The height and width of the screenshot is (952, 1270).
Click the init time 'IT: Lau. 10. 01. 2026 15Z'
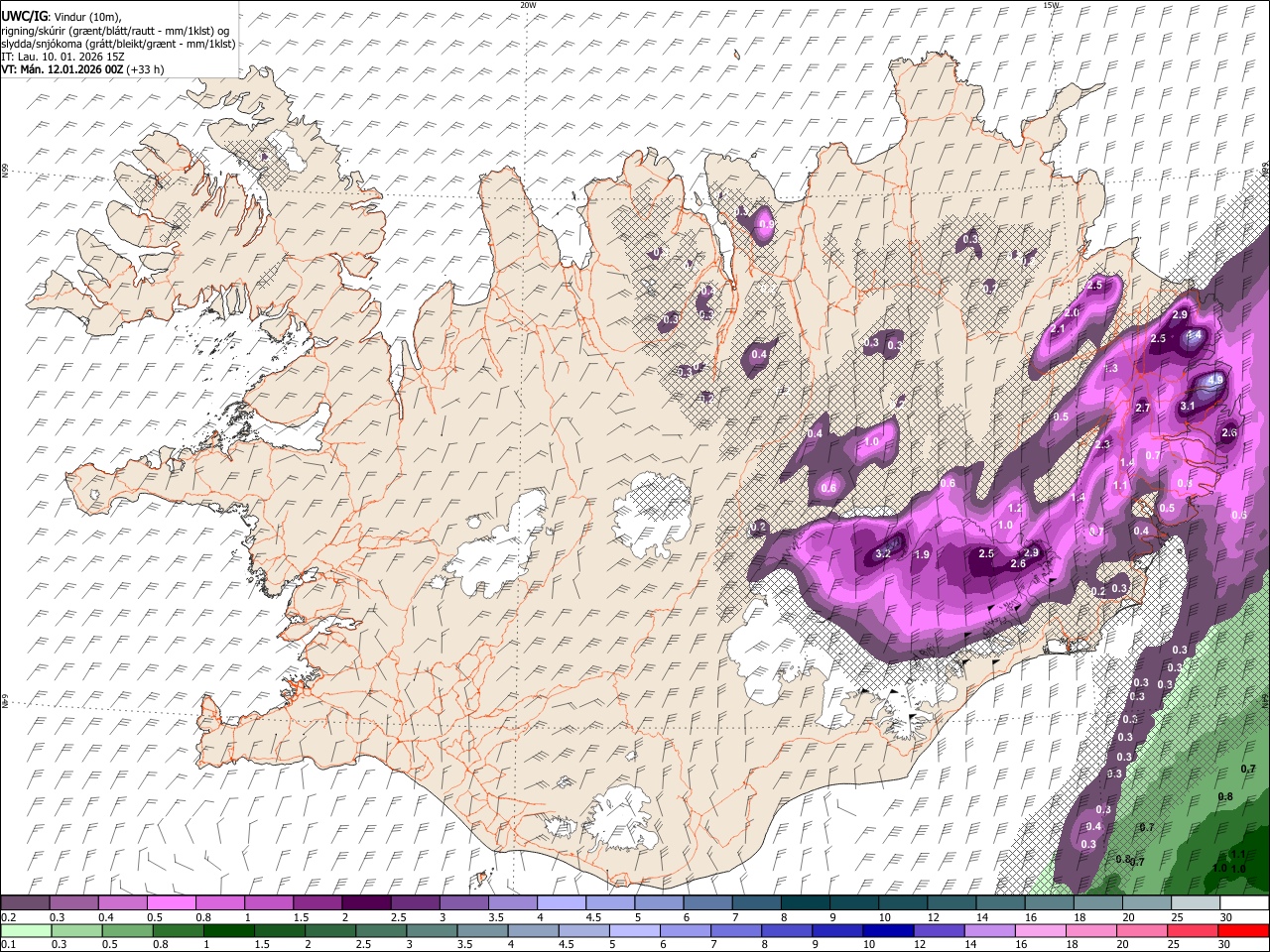pyautogui.click(x=63, y=57)
